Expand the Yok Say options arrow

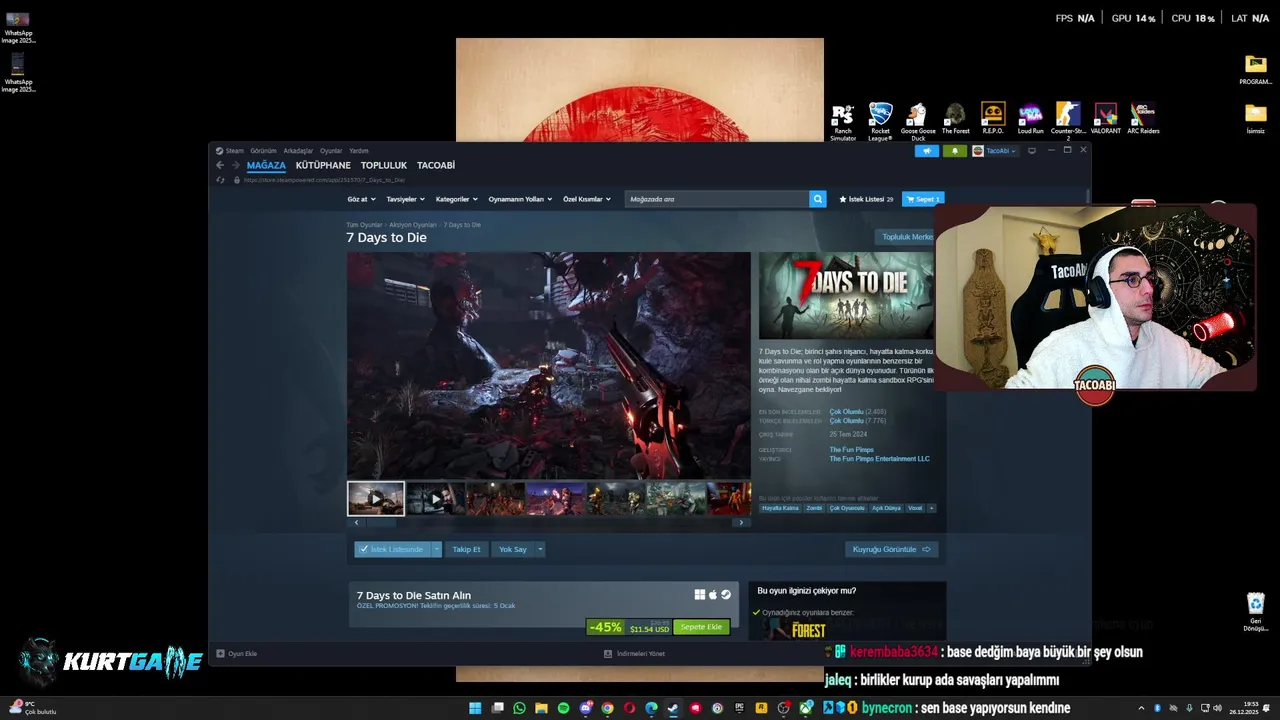point(541,549)
